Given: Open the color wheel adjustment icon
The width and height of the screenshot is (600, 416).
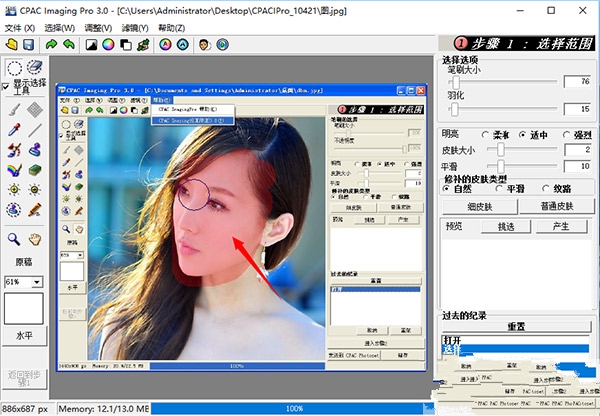Looking at the screenshot, I should coord(108,45).
